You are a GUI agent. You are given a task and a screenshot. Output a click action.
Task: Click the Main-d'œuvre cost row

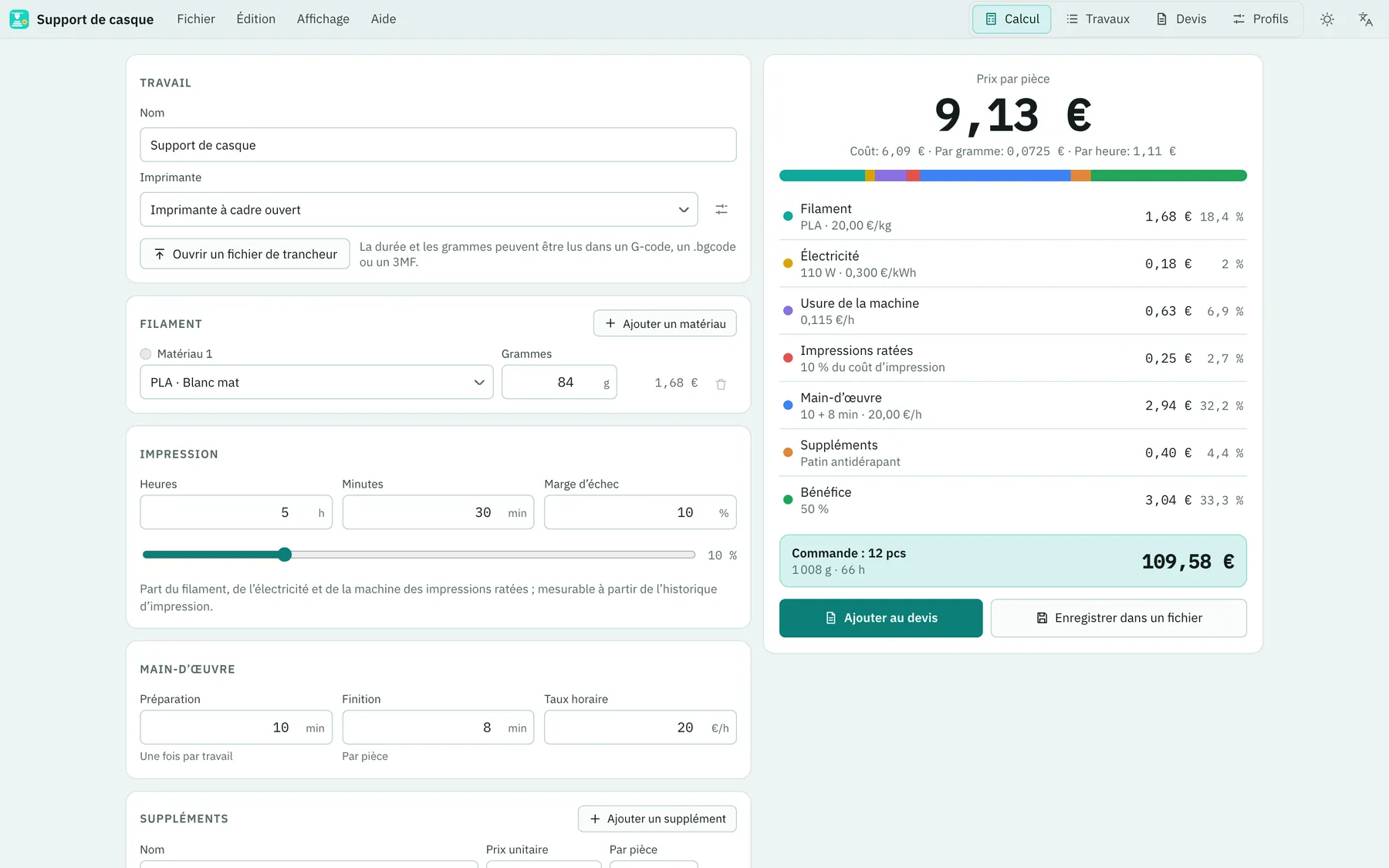1013,406
